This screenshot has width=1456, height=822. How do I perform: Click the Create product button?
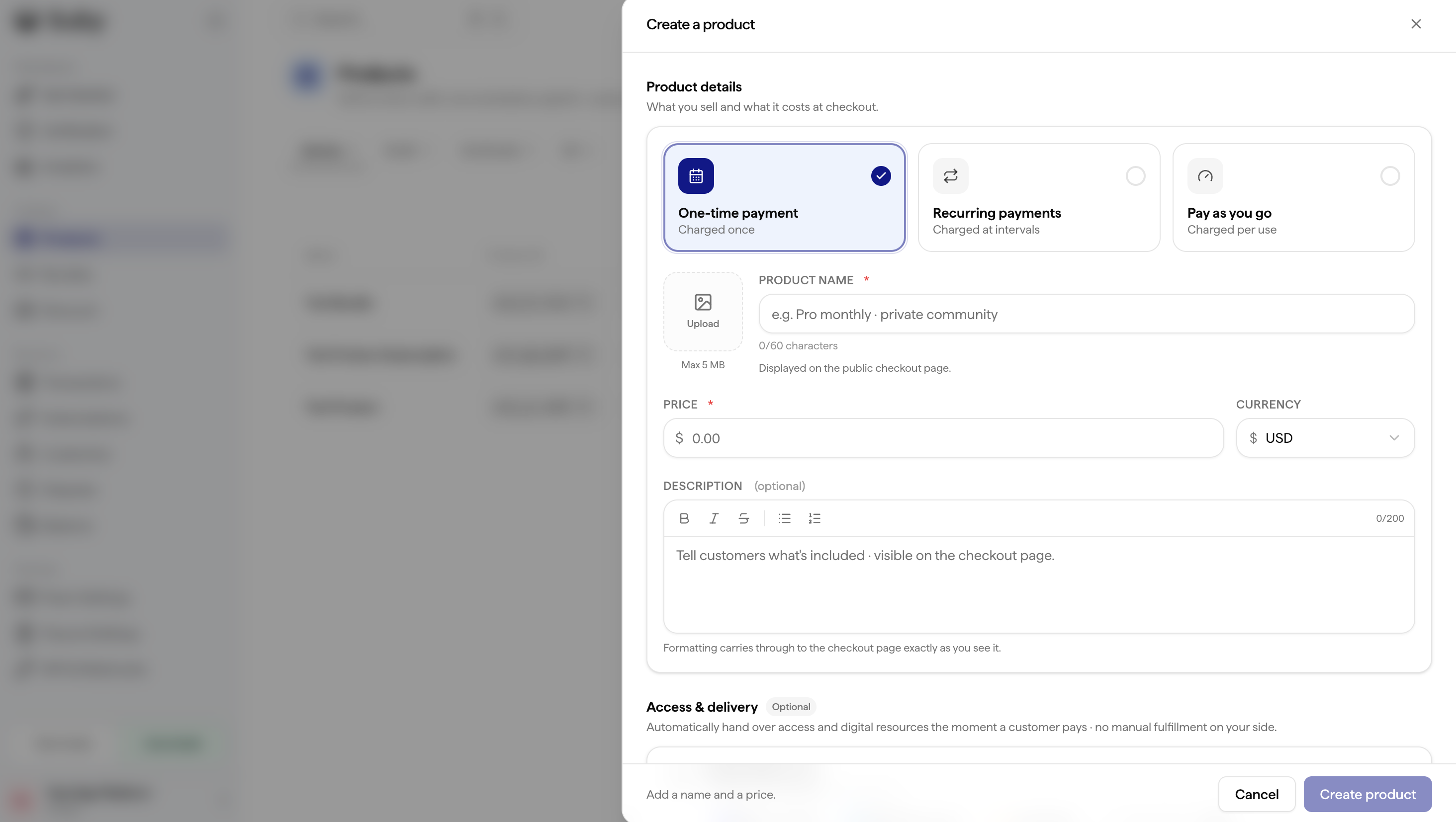pos(1367,794)
